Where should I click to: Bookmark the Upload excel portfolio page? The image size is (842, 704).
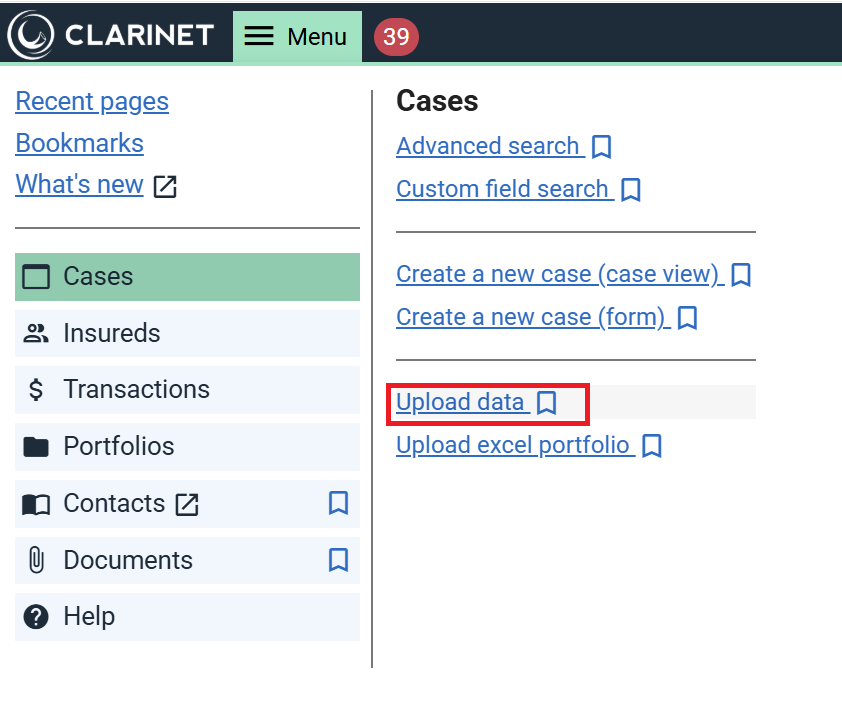point(652,446)
